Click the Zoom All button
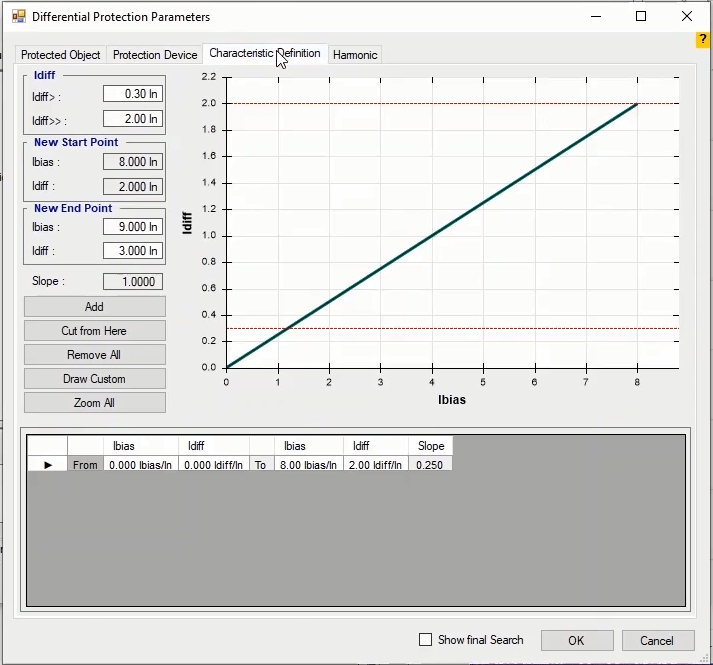 coord(94,403)
